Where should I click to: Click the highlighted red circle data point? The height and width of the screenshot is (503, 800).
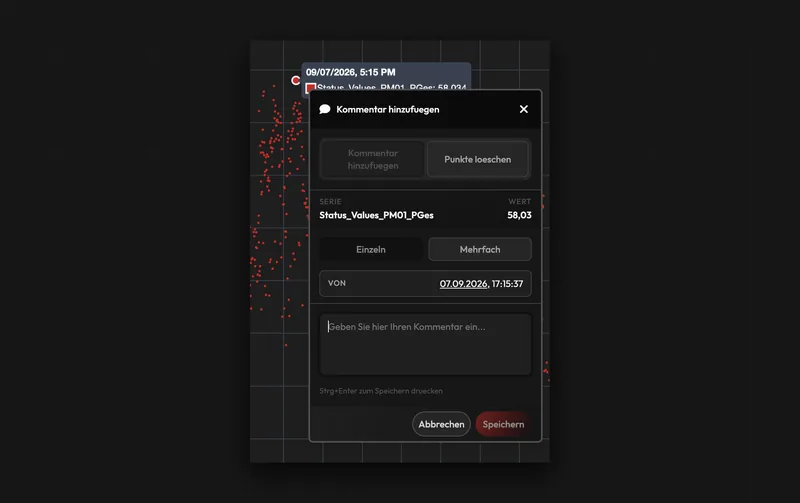click(x=295, y=80)
